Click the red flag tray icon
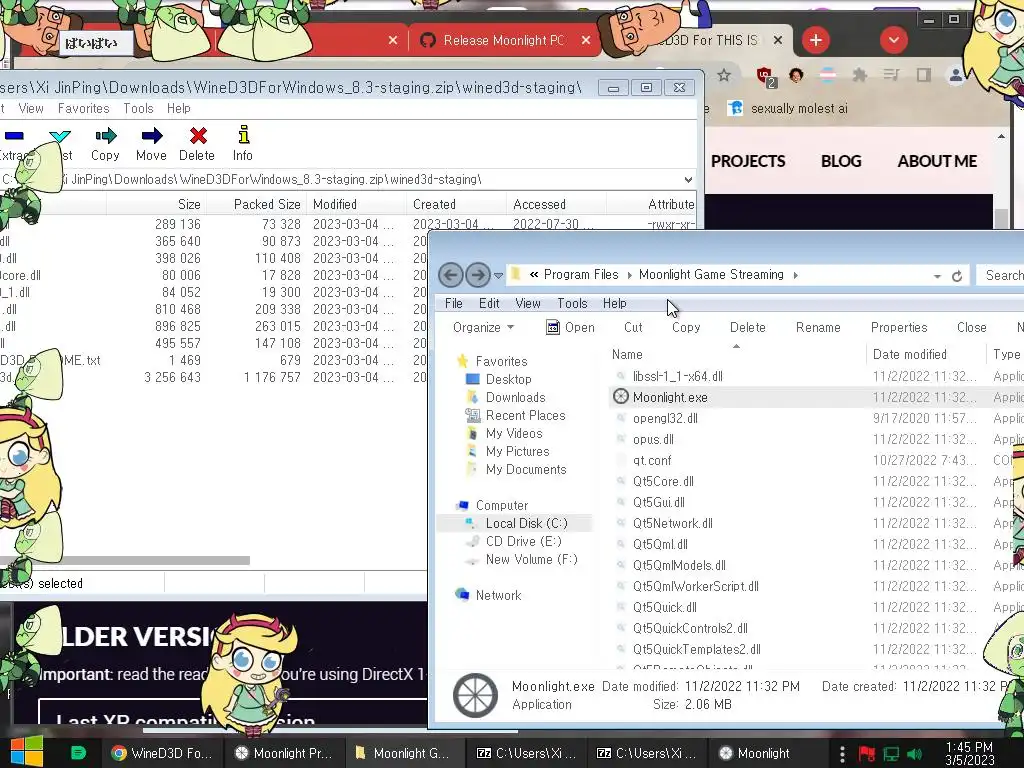 [867, 754]
